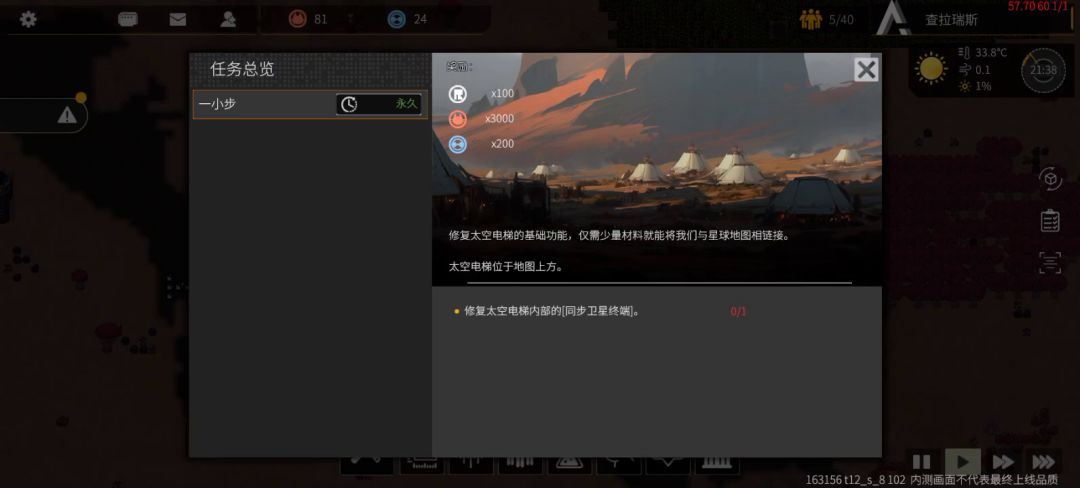Open the player profile icon
The image size is (1080, 488).
[x=228, y=19]
